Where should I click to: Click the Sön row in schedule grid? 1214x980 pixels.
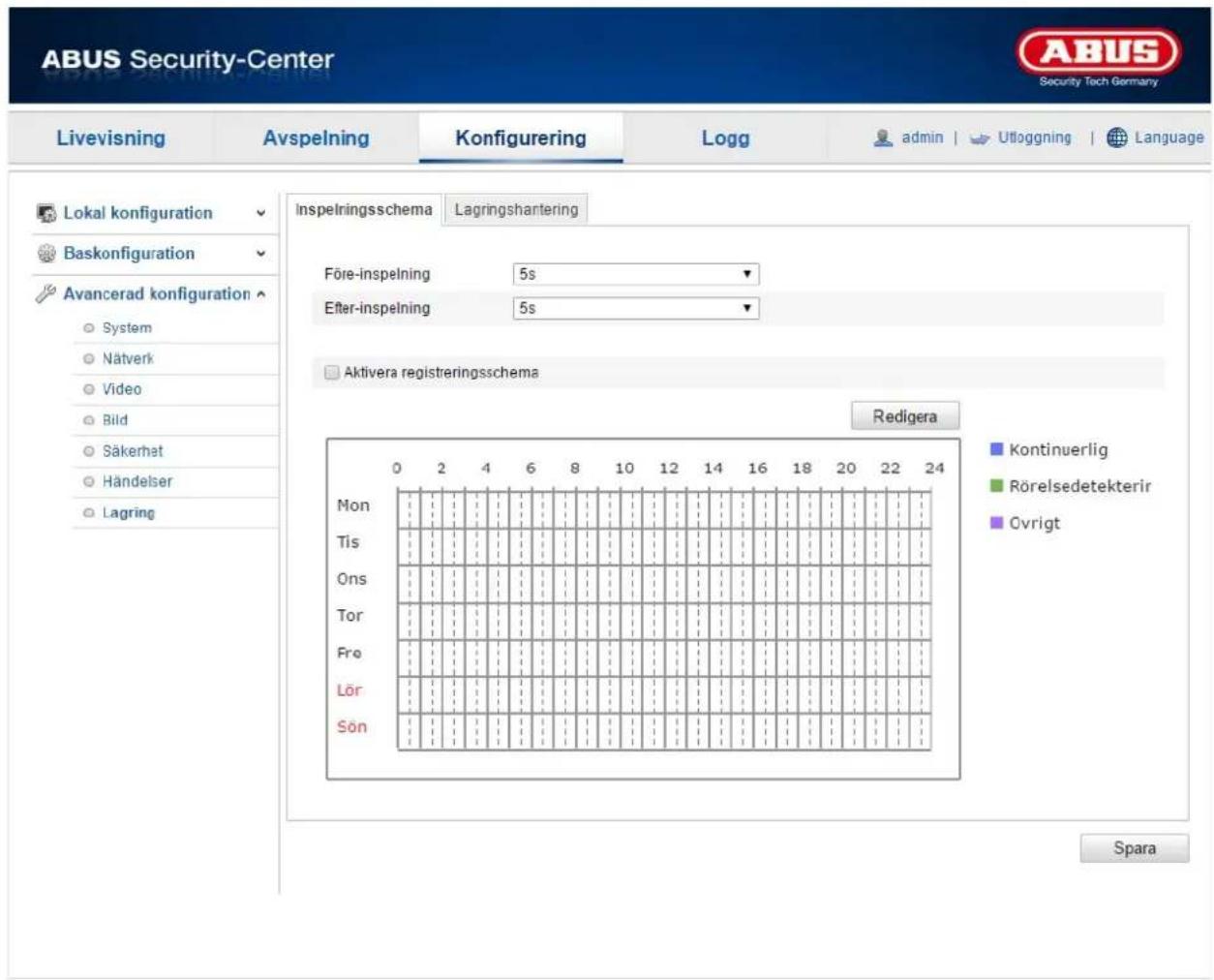tap(664, 731)
